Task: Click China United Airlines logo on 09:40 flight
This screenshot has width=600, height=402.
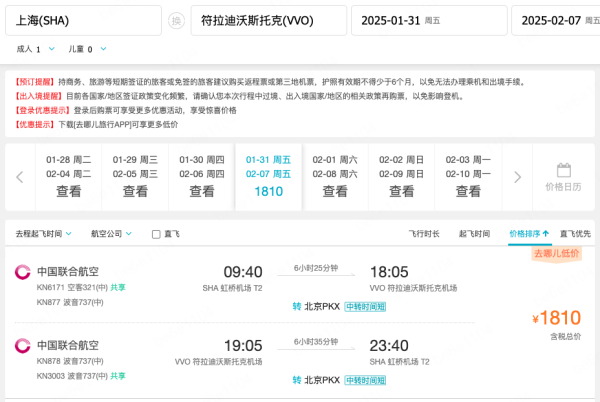Action: [x=22, y=272]
